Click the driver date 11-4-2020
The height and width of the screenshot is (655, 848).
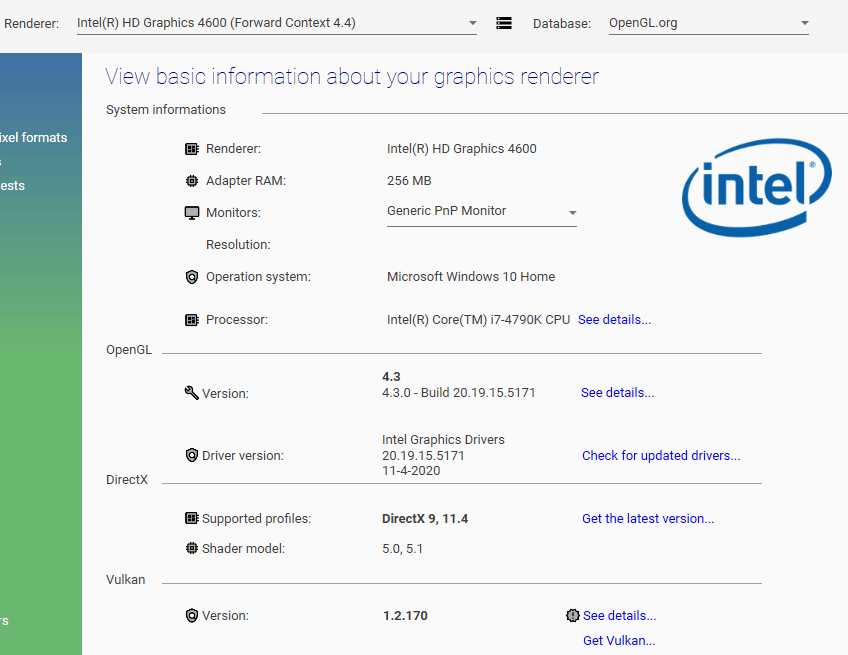coord(411,471)
